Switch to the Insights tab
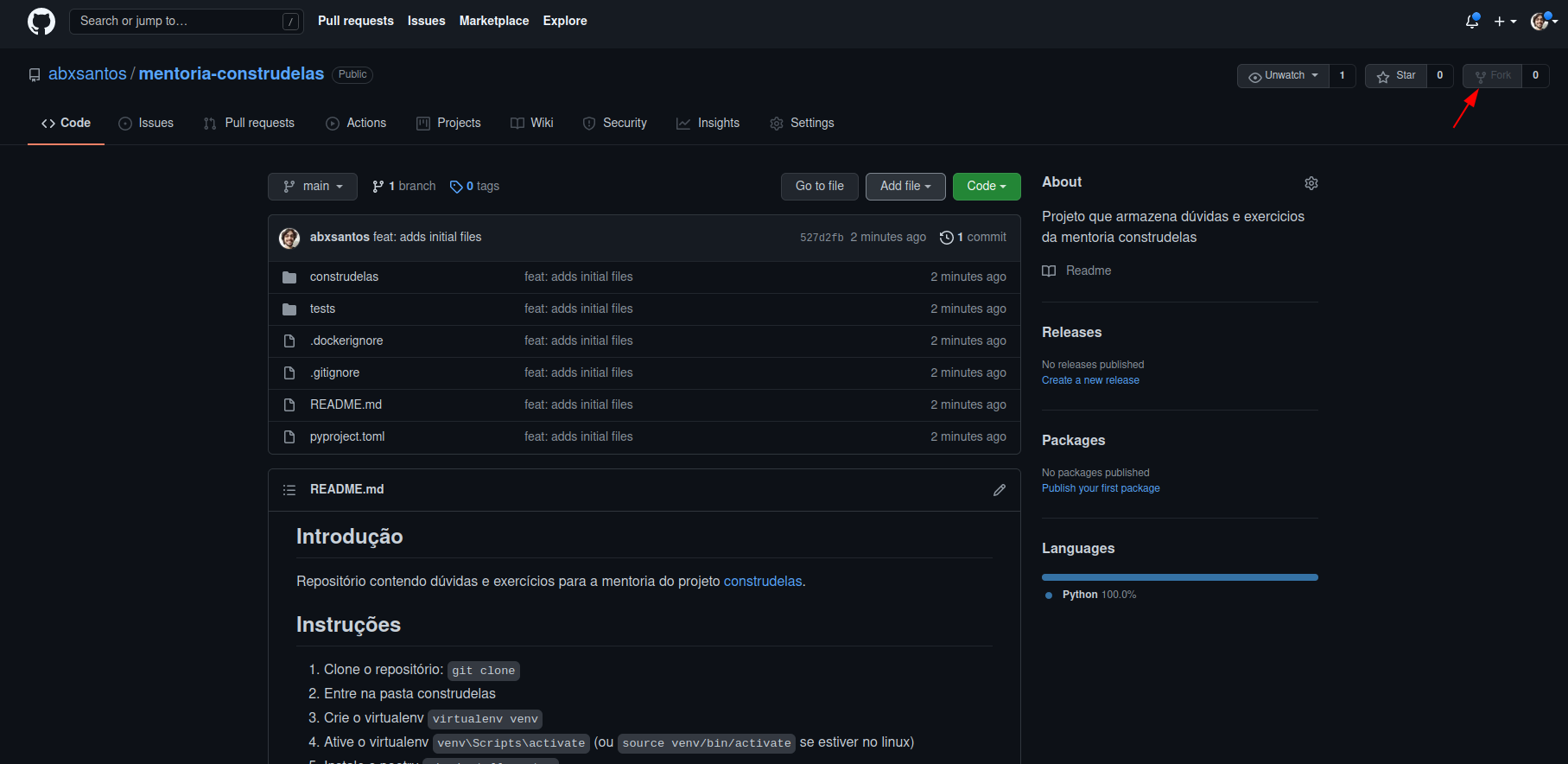This screenshot has width=1568, height=764. coord(708,123)
